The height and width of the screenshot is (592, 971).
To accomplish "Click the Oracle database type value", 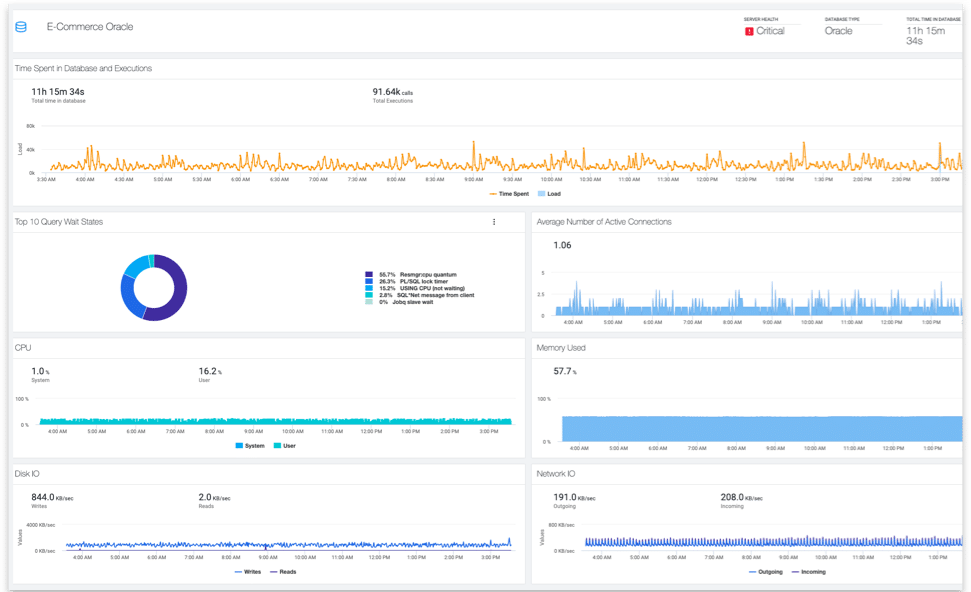I will 838,31.
